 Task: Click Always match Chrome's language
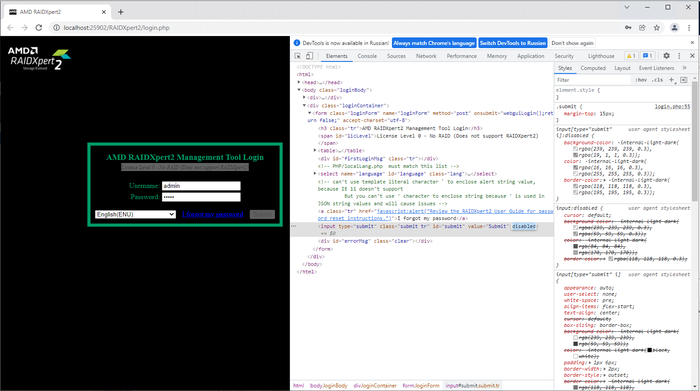tap(434, 43)
